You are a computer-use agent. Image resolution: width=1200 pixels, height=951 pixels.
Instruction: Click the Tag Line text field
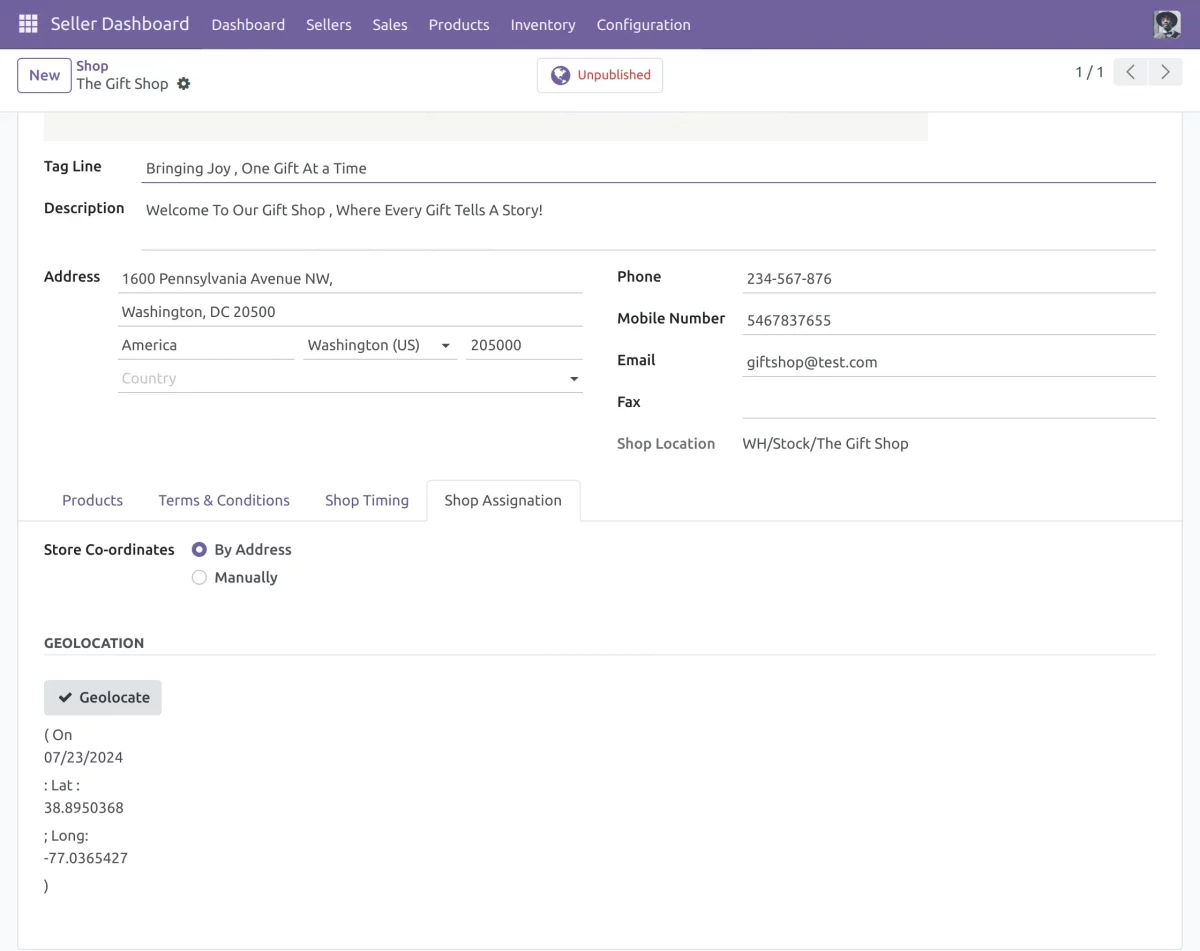648,168
